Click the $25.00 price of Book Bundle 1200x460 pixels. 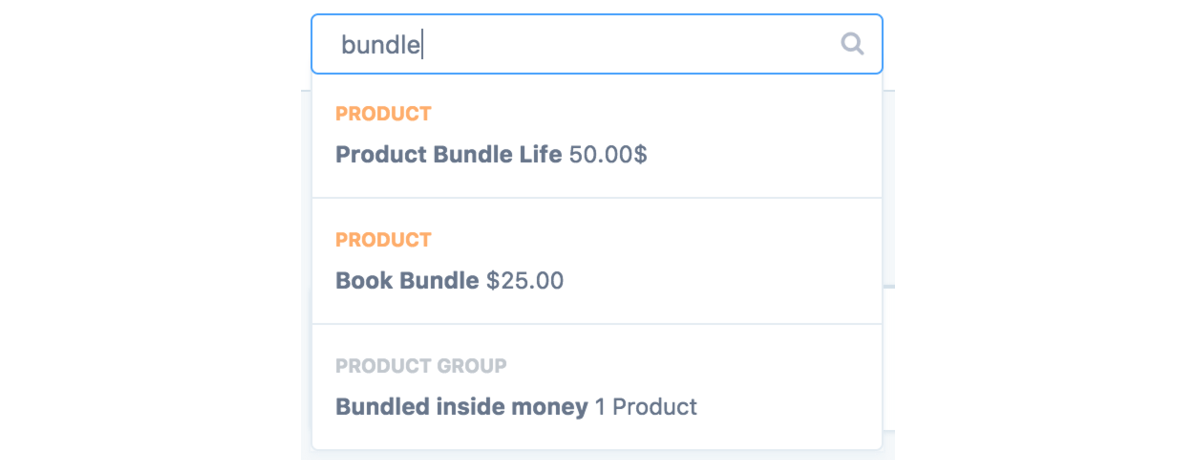tap(525, 281)
